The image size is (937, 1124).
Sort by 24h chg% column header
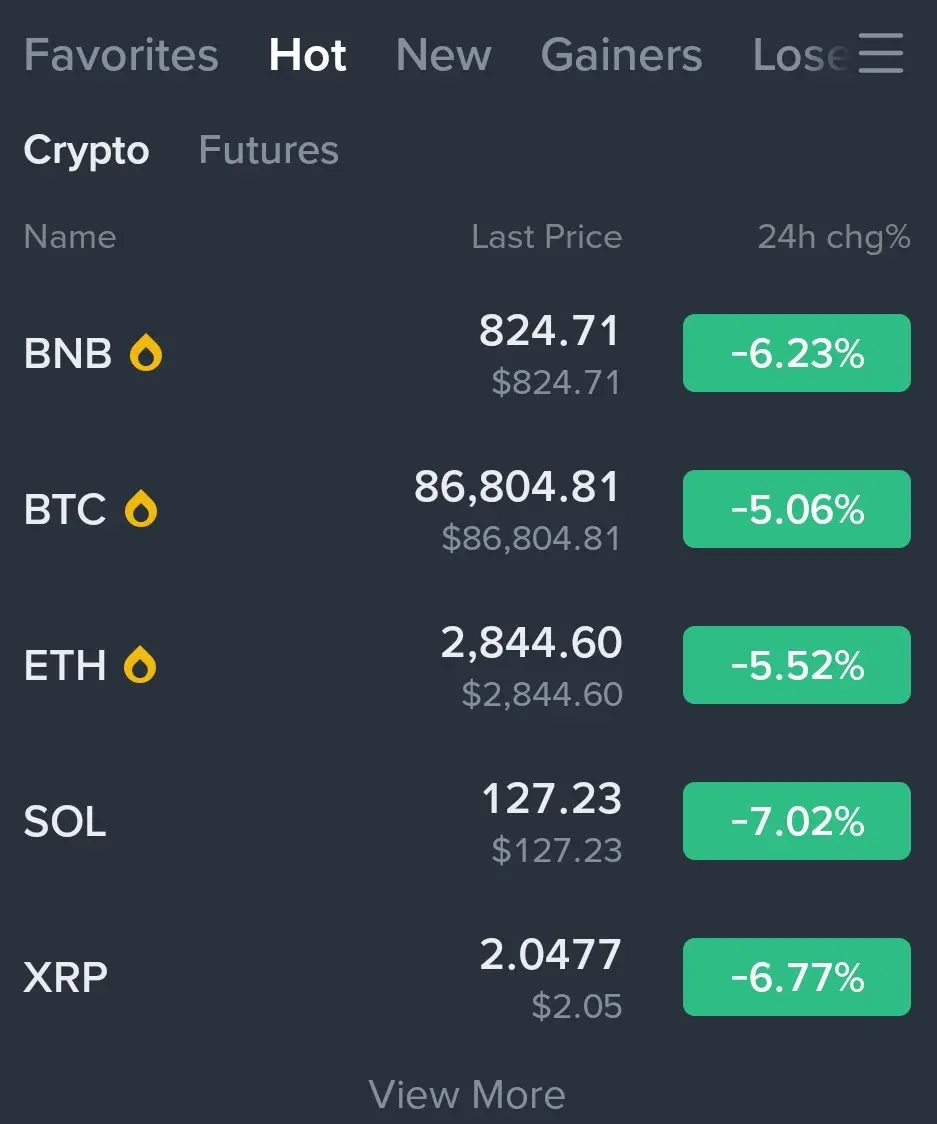pos(833,237)
